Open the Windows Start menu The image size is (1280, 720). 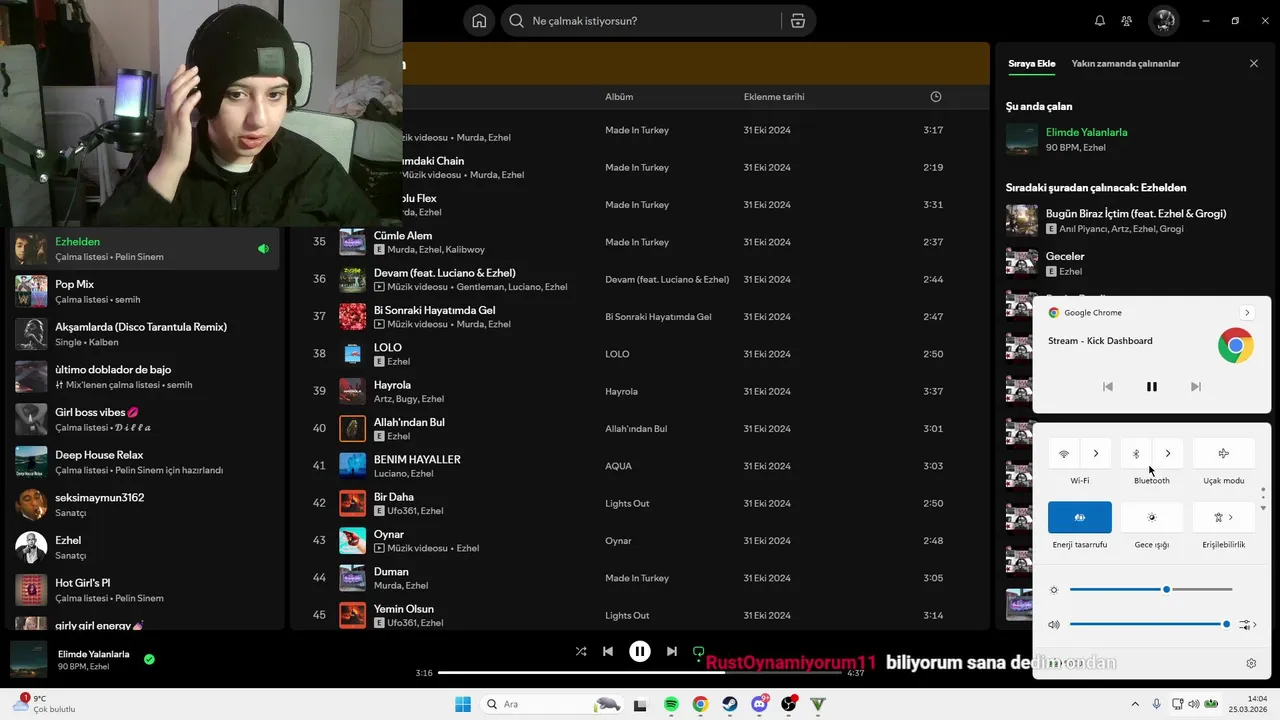pos(463,704)
